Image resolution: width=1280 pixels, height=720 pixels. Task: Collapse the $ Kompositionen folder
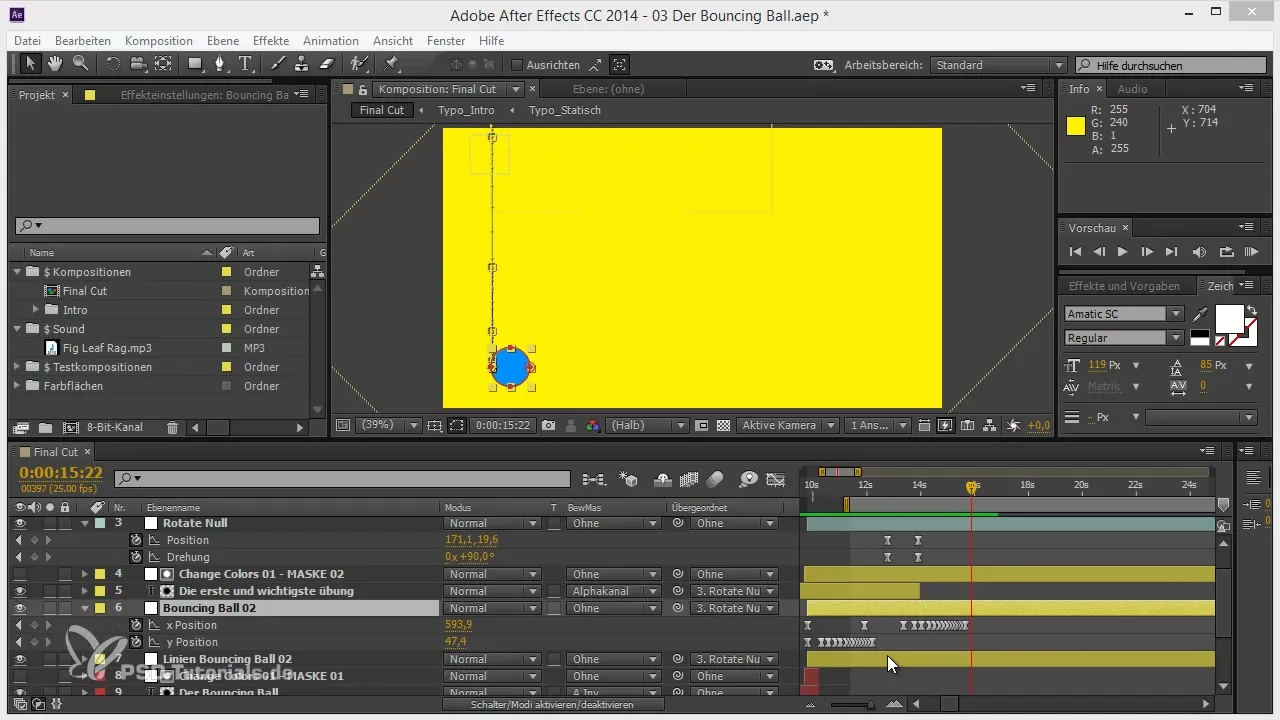click(x=17, y=272)
